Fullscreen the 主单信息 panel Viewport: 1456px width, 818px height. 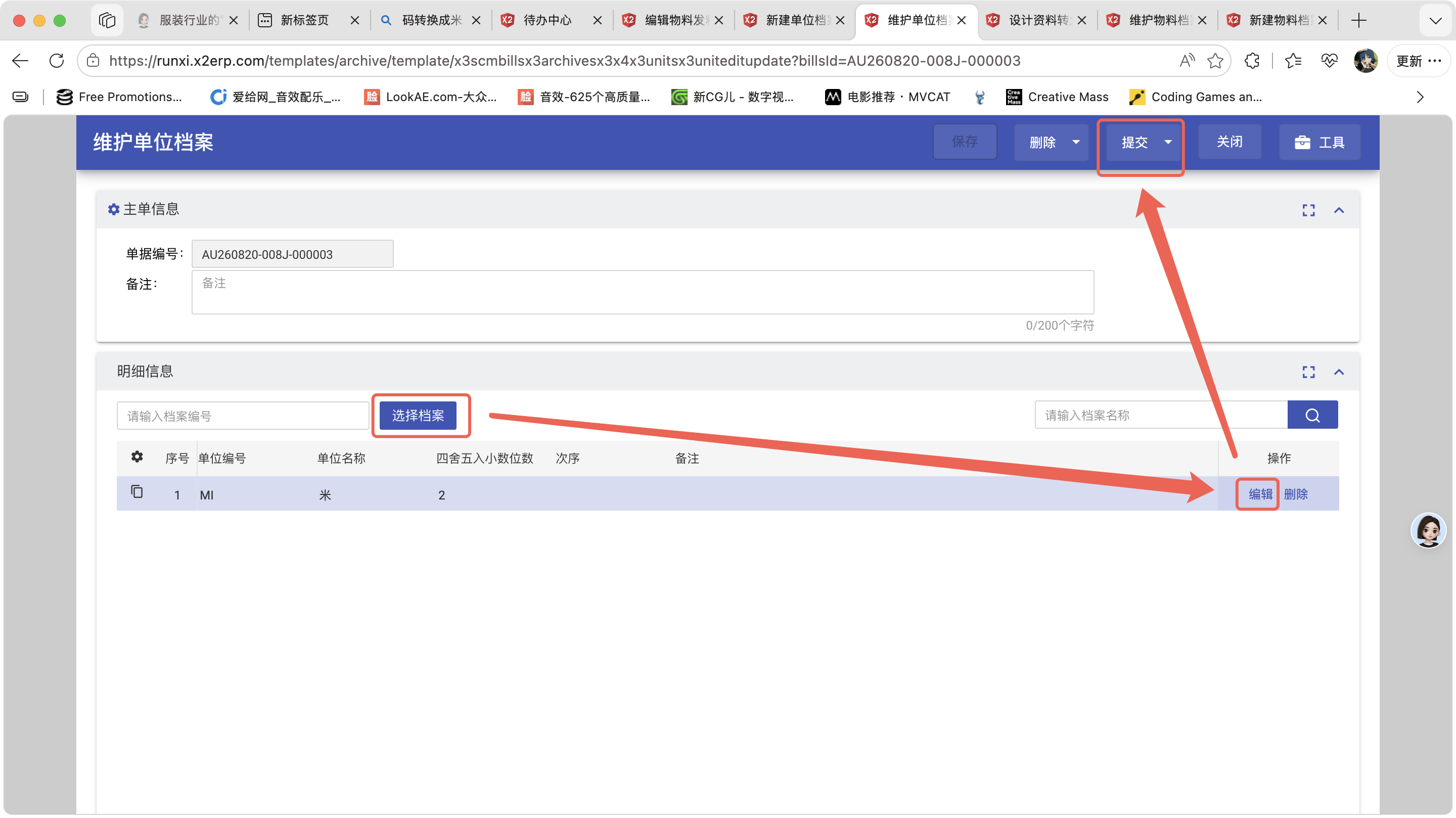click(x=1308, y=210)
